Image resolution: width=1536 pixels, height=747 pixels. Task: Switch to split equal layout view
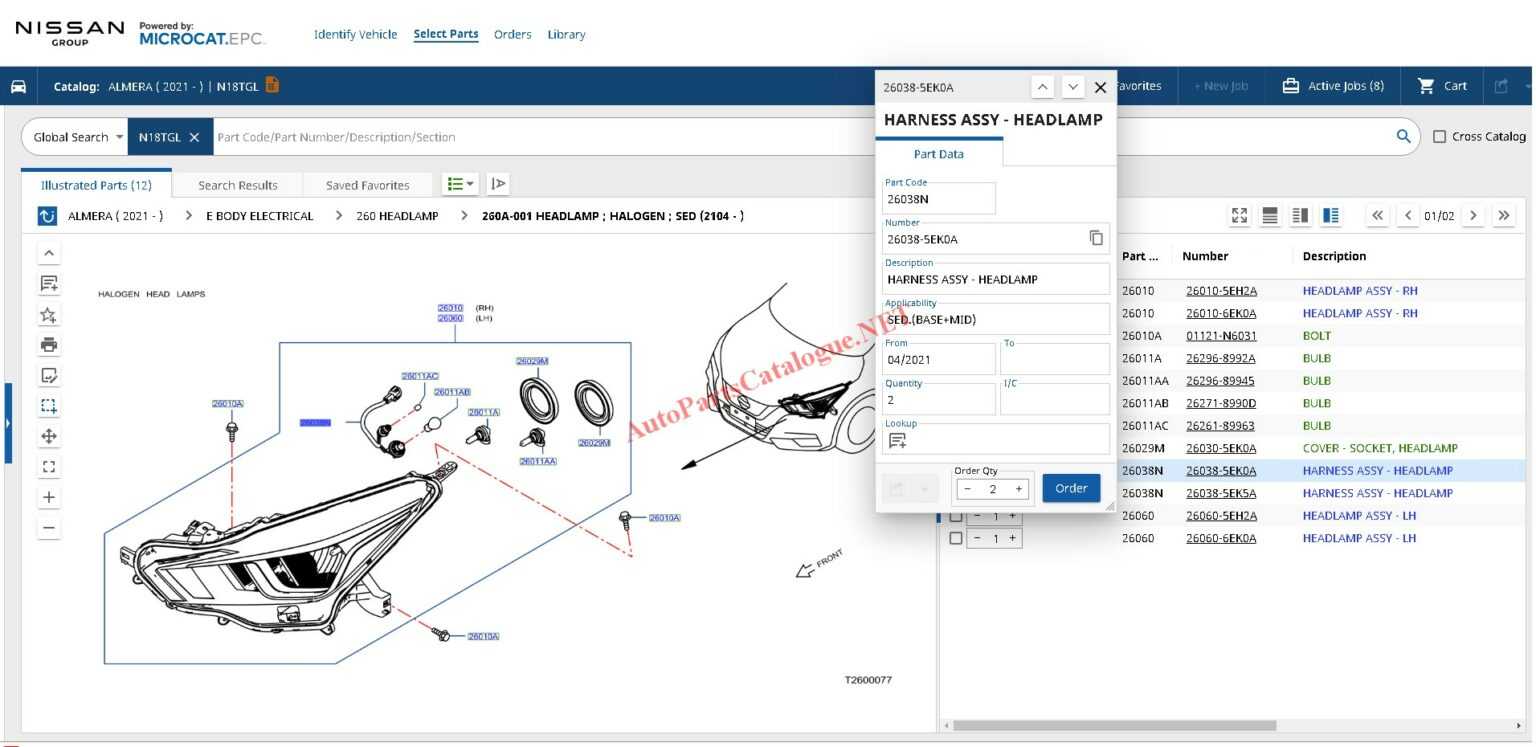(x=1301, y=216)
